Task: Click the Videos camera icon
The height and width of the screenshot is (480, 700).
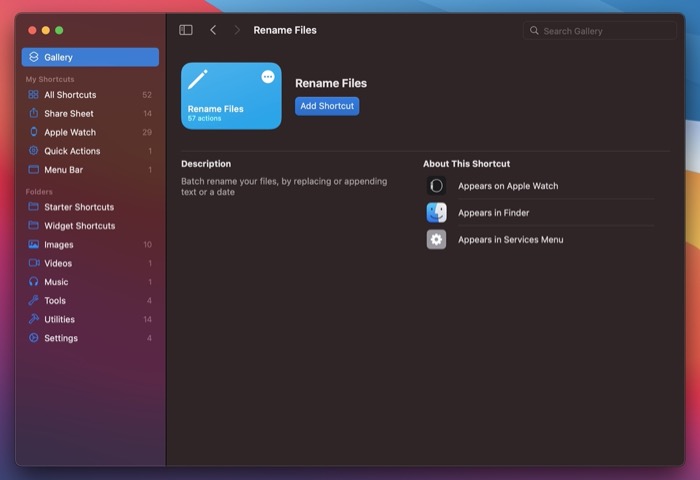Action: (34, 263)
